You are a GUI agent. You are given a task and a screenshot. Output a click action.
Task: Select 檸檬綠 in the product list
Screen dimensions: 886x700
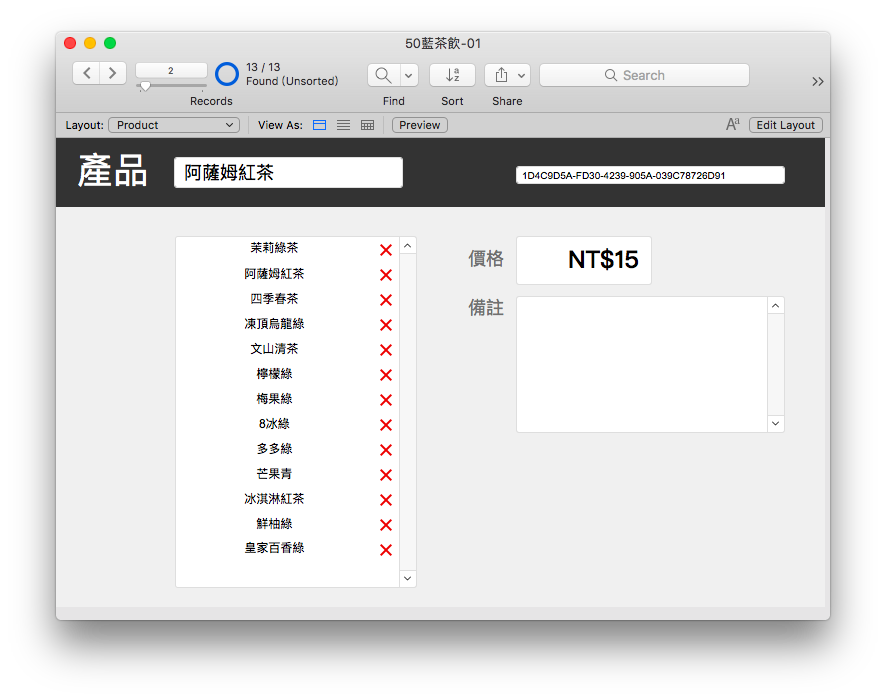[274, 374]
